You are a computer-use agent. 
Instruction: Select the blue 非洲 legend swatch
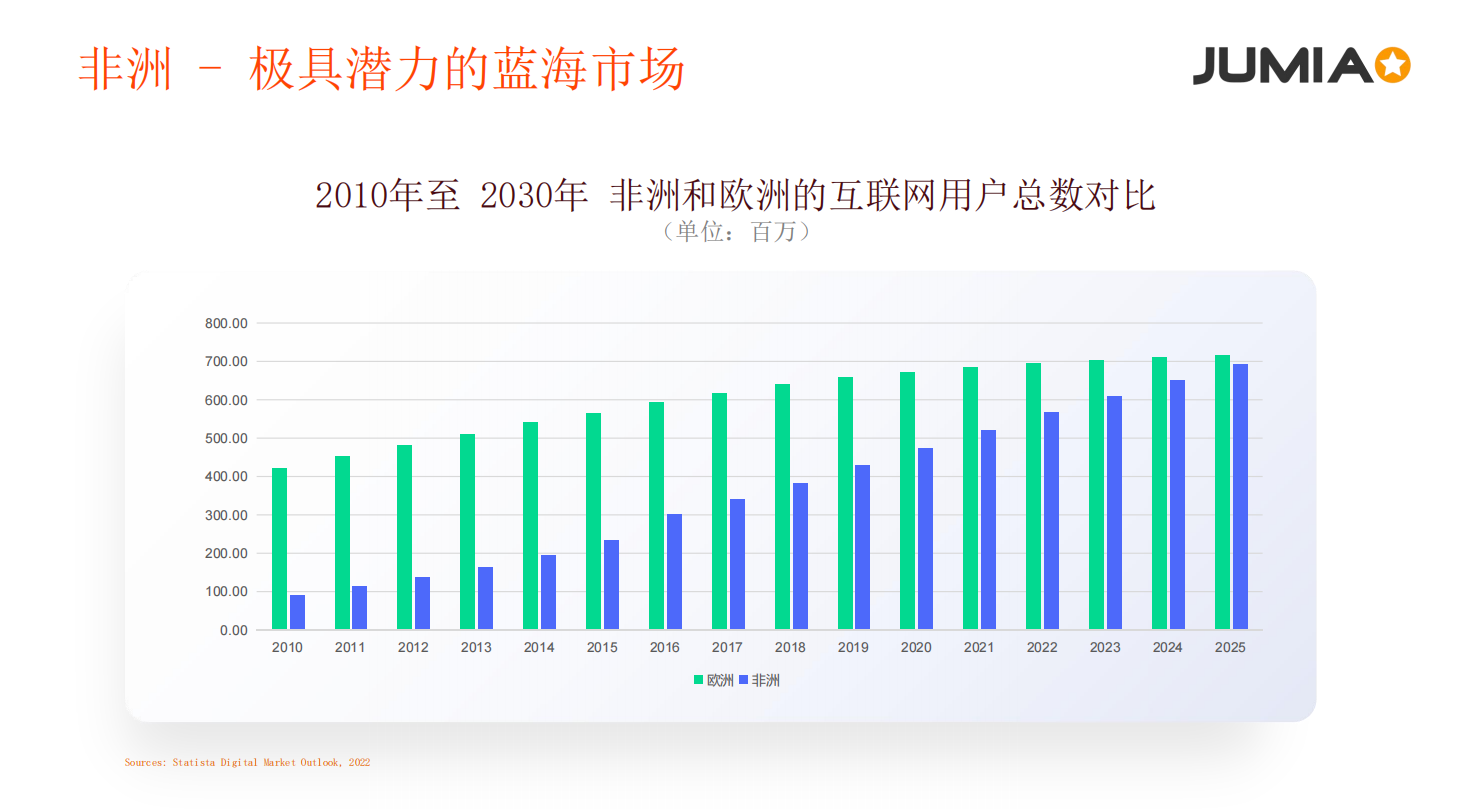[x=743, y=681]
